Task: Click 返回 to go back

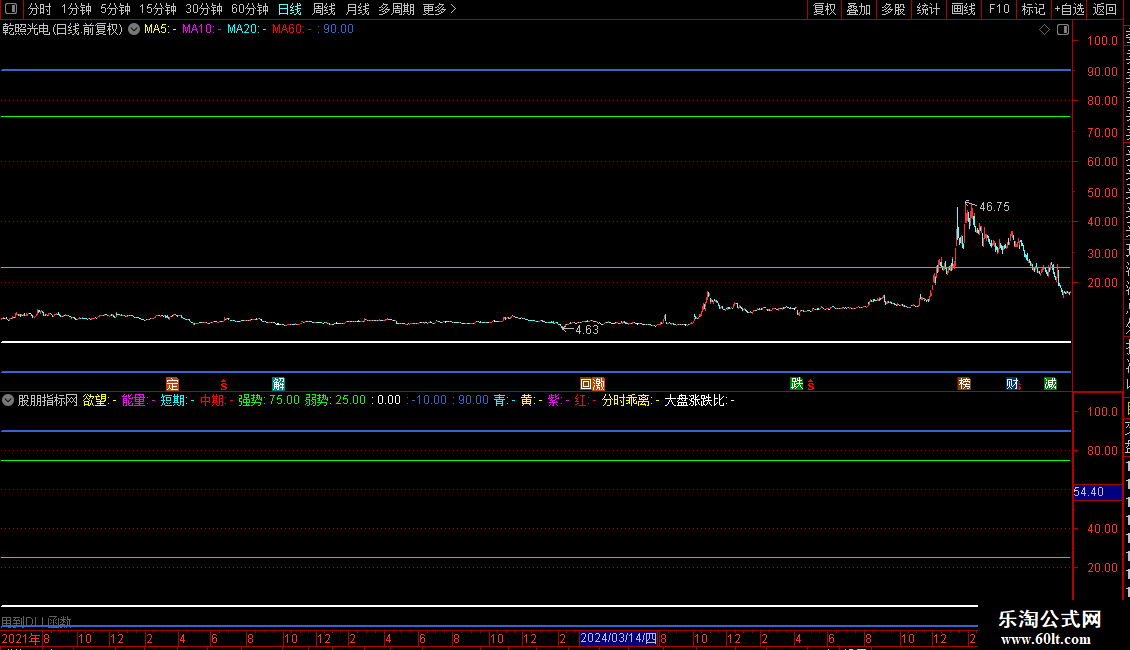Action: [x=1104, y=9]
